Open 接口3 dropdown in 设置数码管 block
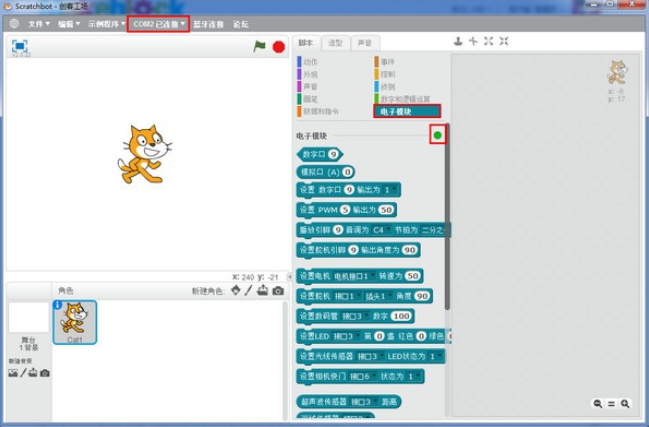Image resolution: width=649 pixels, height=427 pixels. point(355,317)
